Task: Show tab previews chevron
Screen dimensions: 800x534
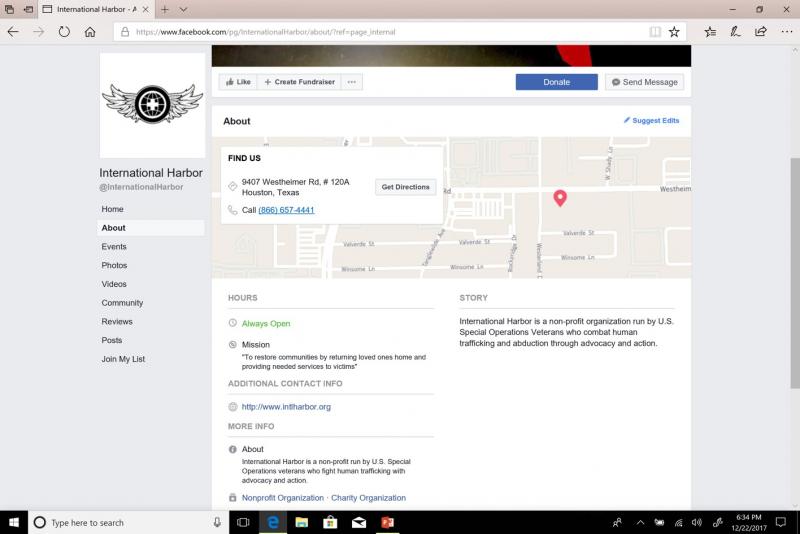Action: click(x=183, y=9)
